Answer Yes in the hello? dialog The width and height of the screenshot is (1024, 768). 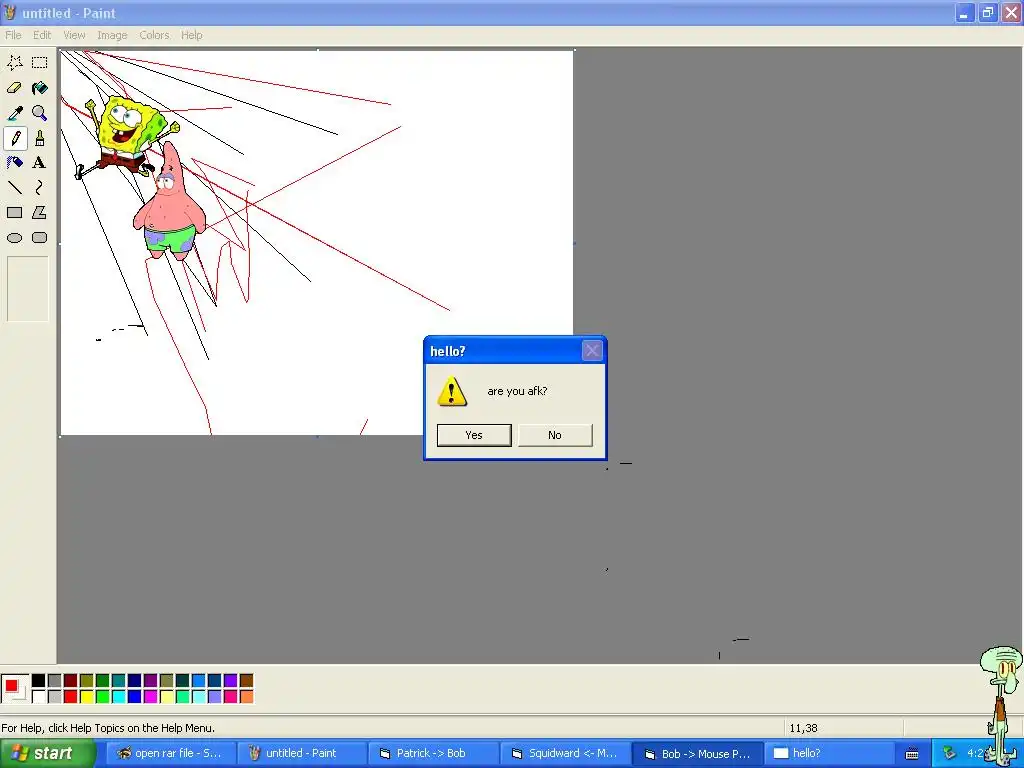(474, 435)
